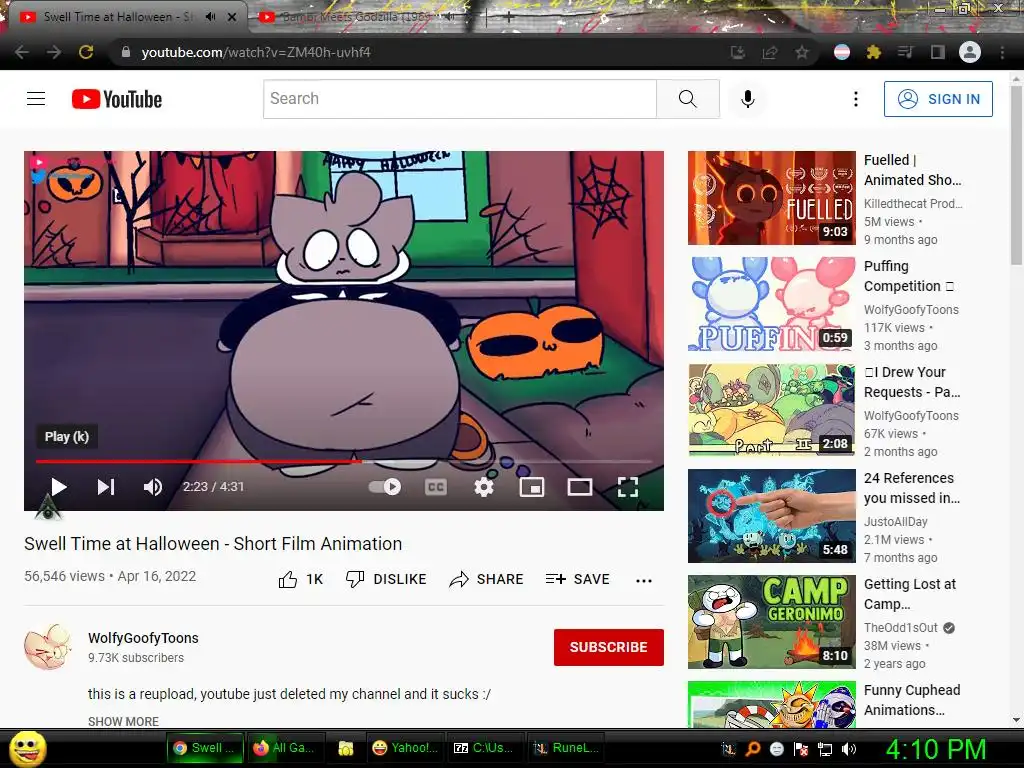This screenshot has height=768, width=1024.
Task: Open the Yahoo! taskbar window
Action: point(404,748)
